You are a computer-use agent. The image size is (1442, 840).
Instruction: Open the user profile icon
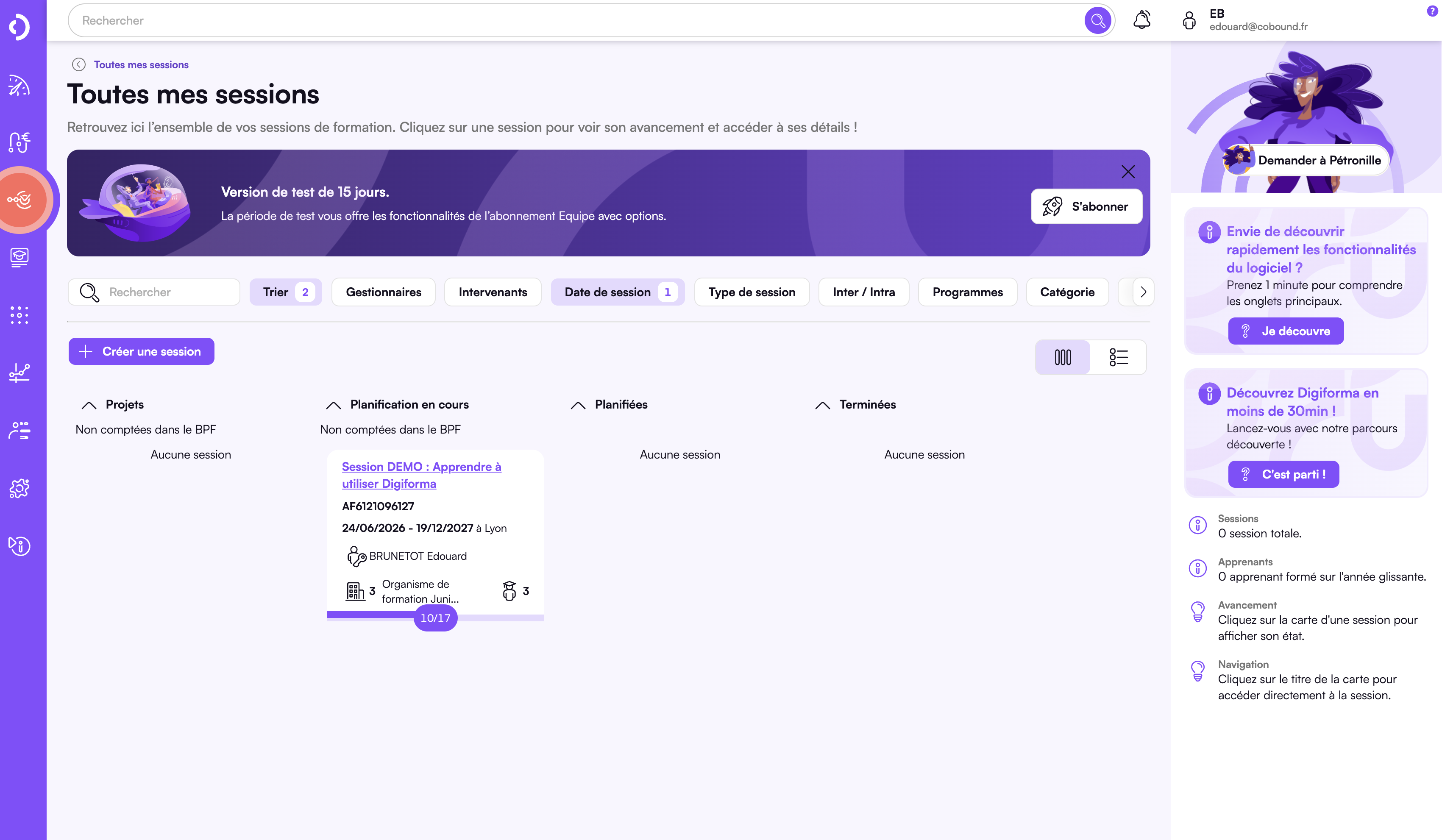[x=1189, y=20]
